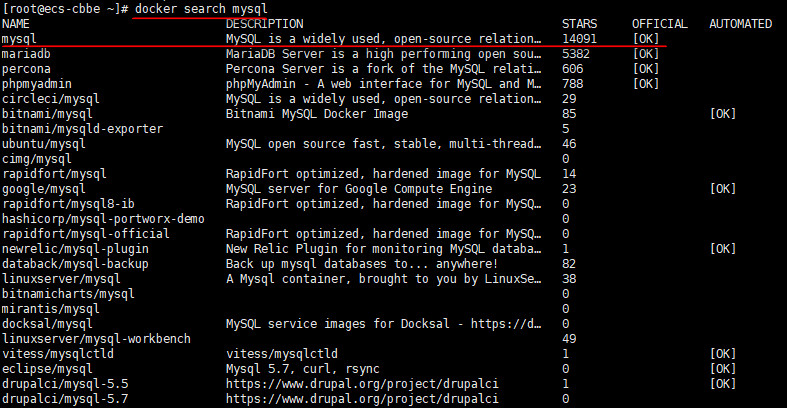787x408 pixels.
Task: Click the phpmyadmin entry name
Action: [x=37, y=84]
